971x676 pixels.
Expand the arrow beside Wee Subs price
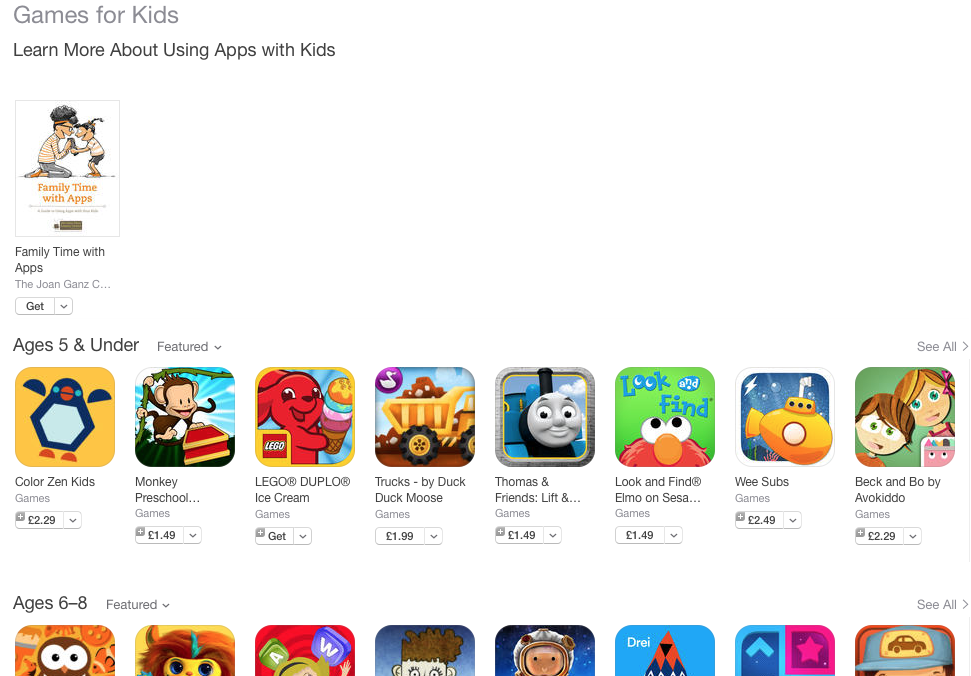(x=793, y=521)
